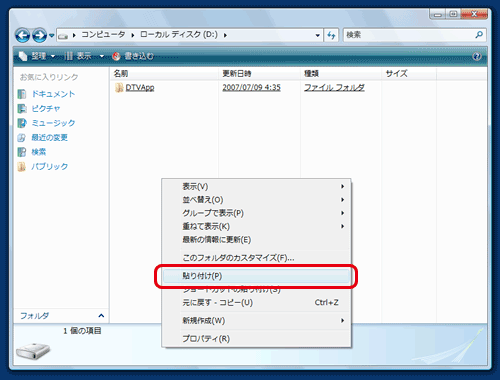Open the 表示 toolbar dropdown arrow
Image resolution: width=500 pixels, height=380 pixels.
pyautogui.click(x=102, y=57)
